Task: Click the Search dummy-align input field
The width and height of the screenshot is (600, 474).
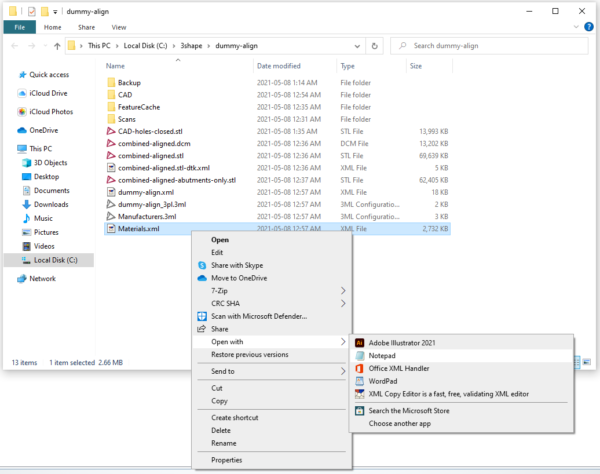Action: [x=494, y=46]
